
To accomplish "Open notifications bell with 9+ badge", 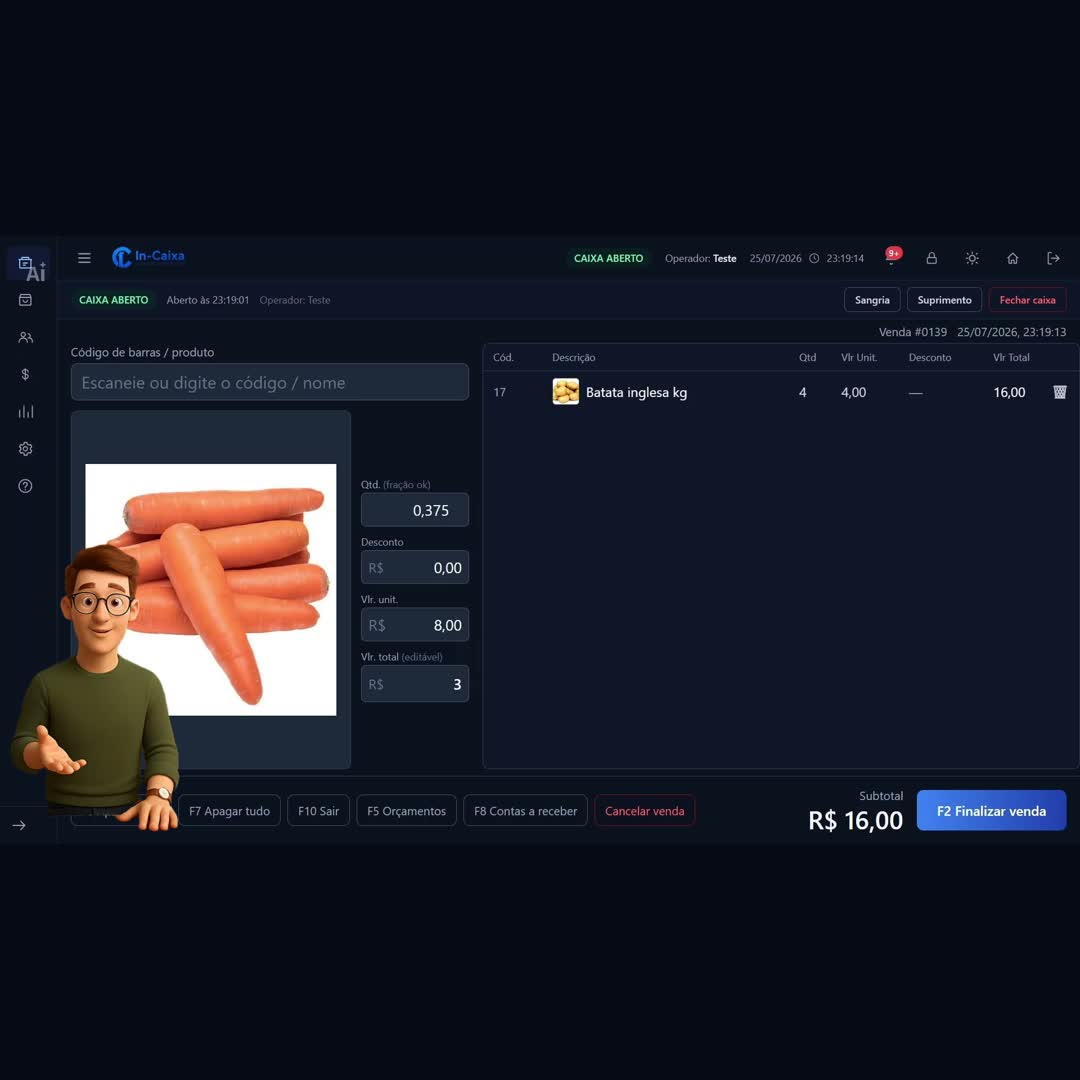I will 892,257.
